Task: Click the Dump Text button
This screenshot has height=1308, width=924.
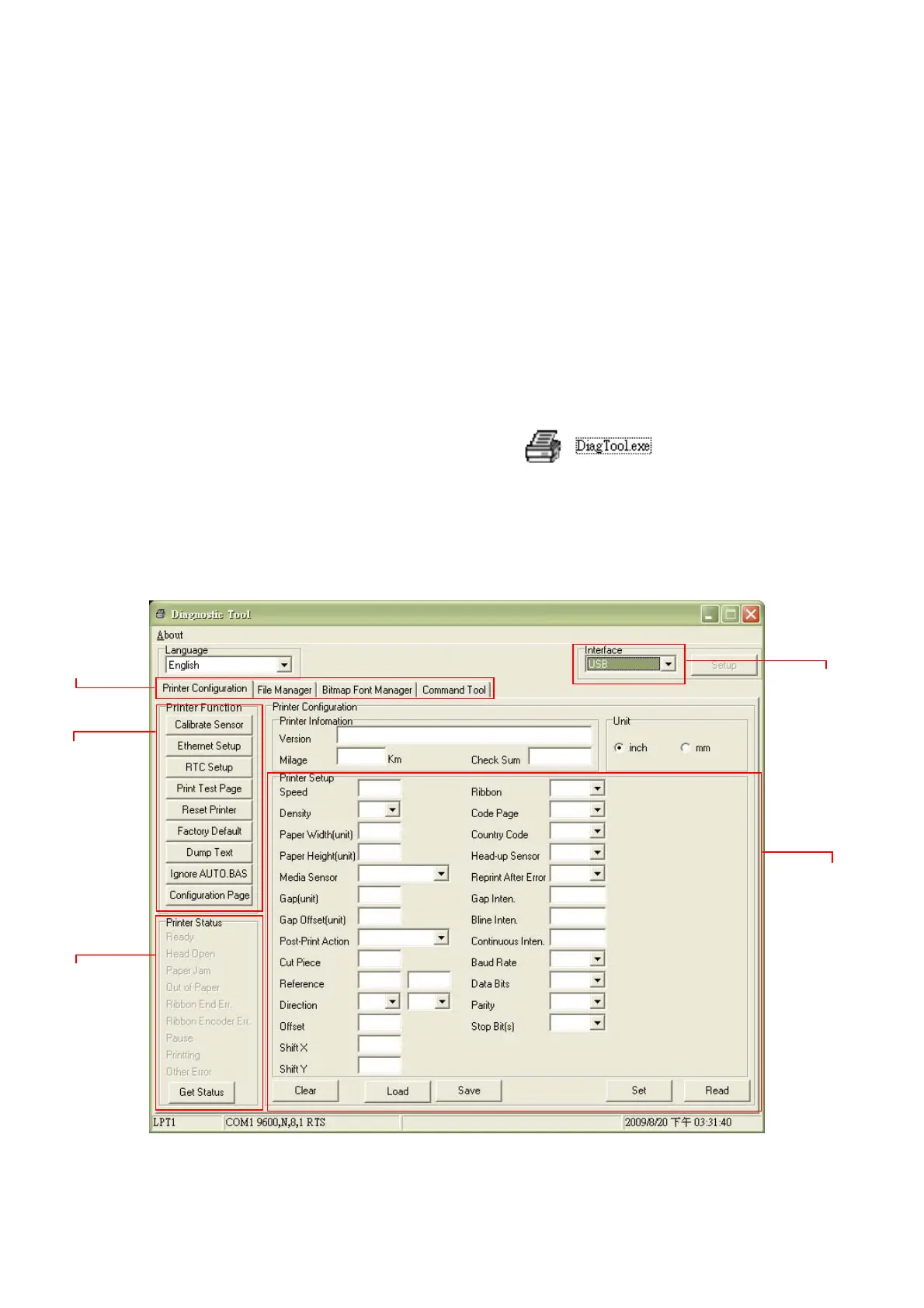Action: point(209,853)
